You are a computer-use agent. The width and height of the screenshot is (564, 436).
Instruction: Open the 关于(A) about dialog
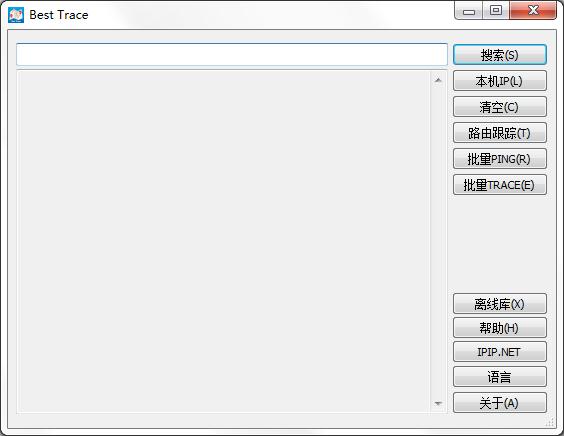(500, 403)
